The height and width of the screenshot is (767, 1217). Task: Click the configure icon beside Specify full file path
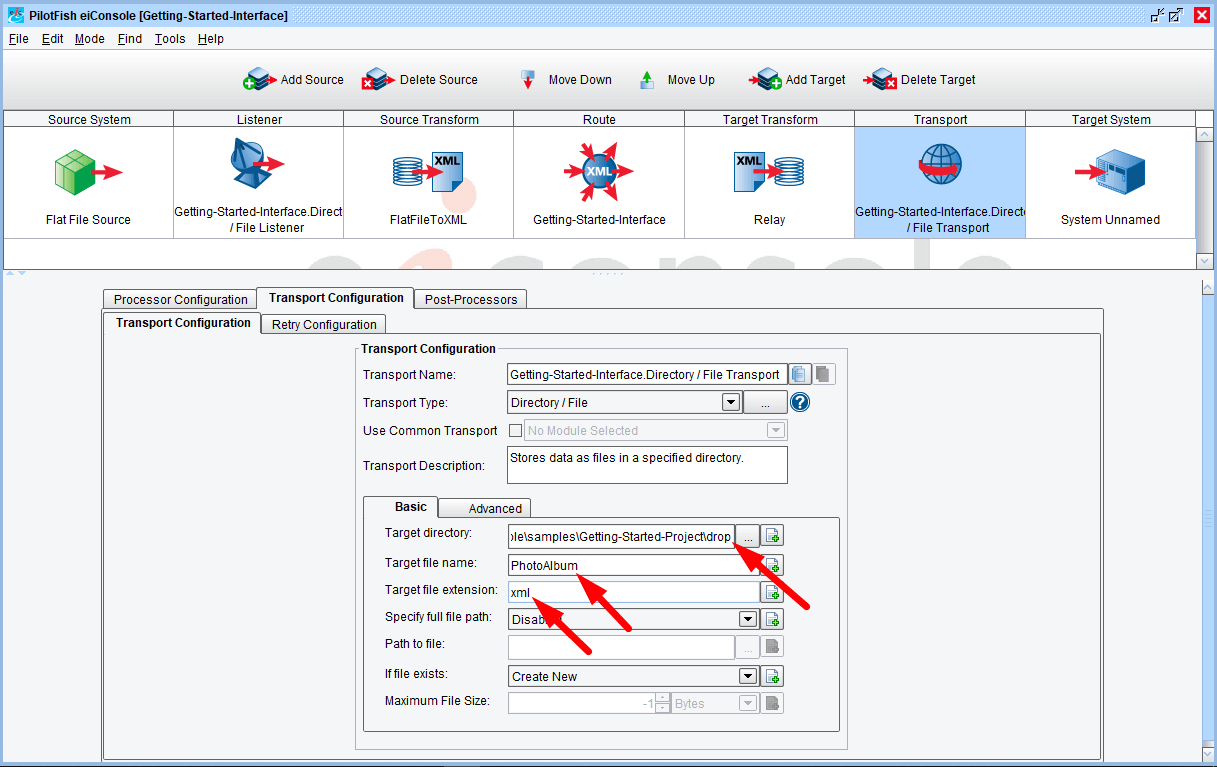click(x=773, y=619)
